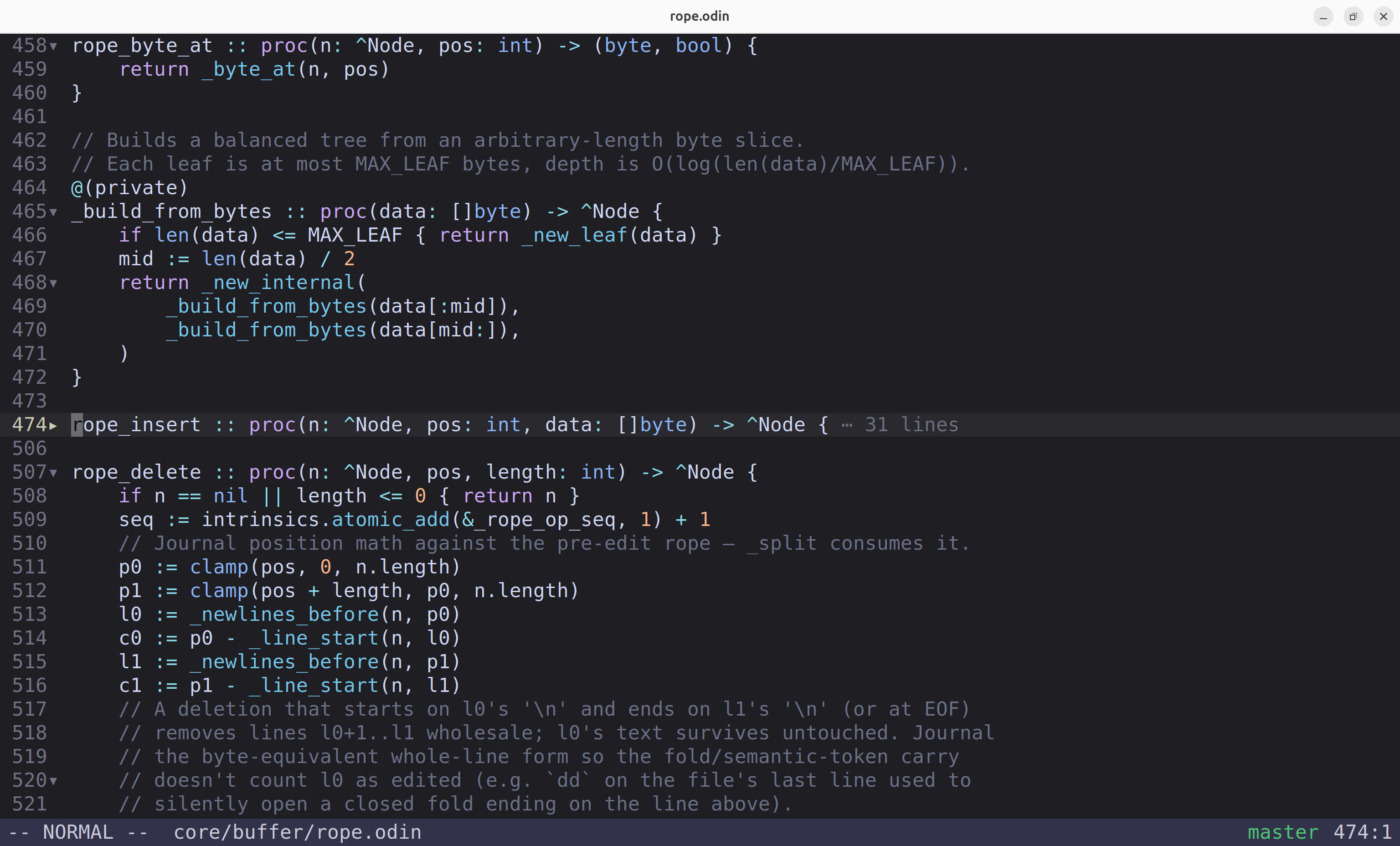The height and width of the screenshot is (846, 1400).
Task: Click the 'Journal position math' comment on line 510
Action: pos(544,543)
